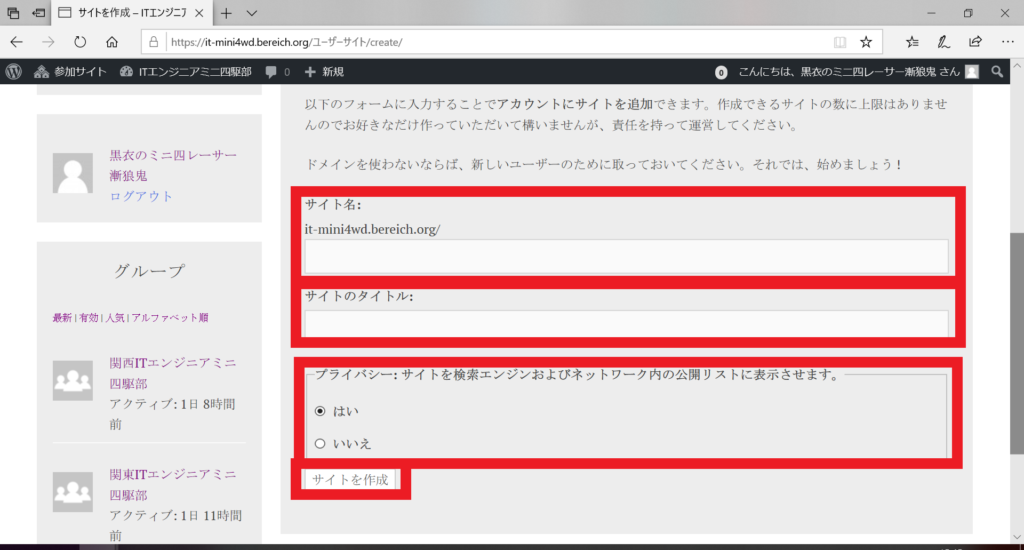Click the ログアウト link
Screen dimensions: 1024x550
[141, 196]
